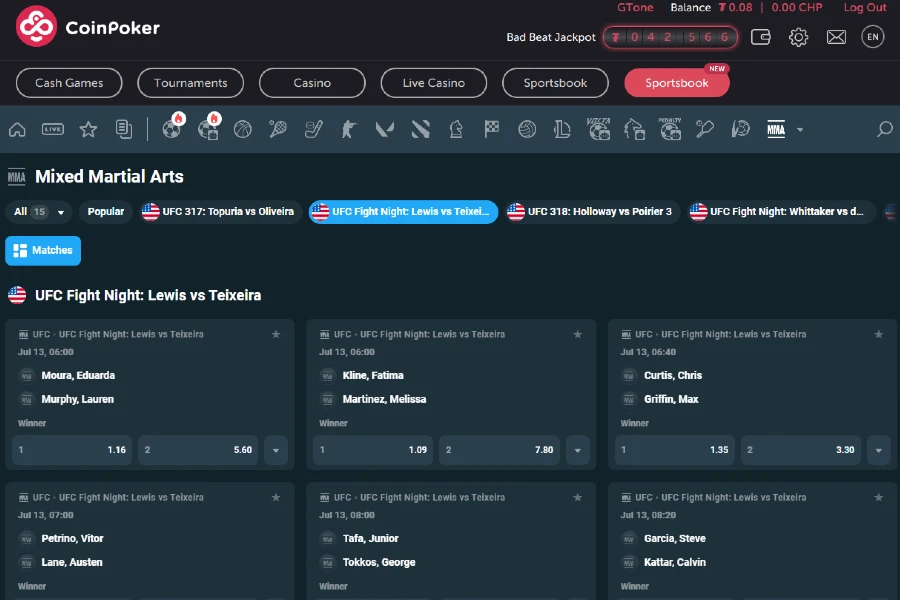Select the Counter-Strike esports icon
Viewport: 900px width, 600px height.
[349, 129]
